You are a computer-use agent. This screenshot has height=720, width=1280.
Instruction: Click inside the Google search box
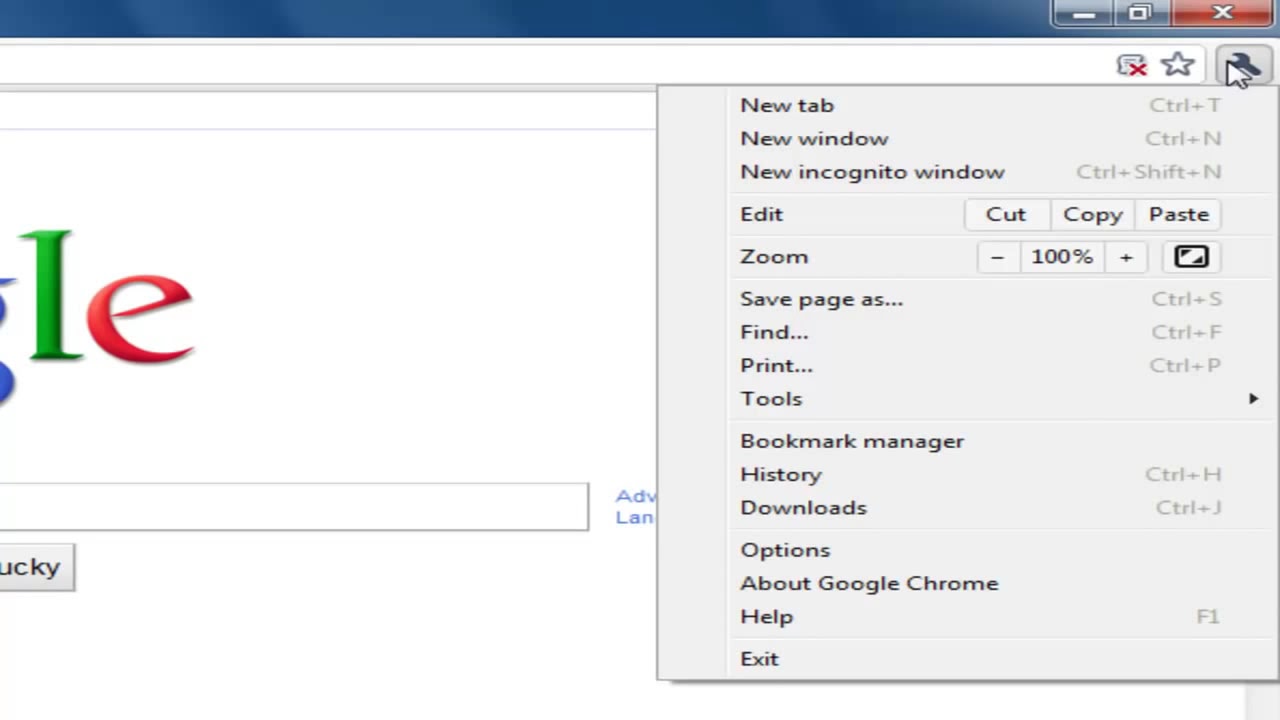point(294,507)
